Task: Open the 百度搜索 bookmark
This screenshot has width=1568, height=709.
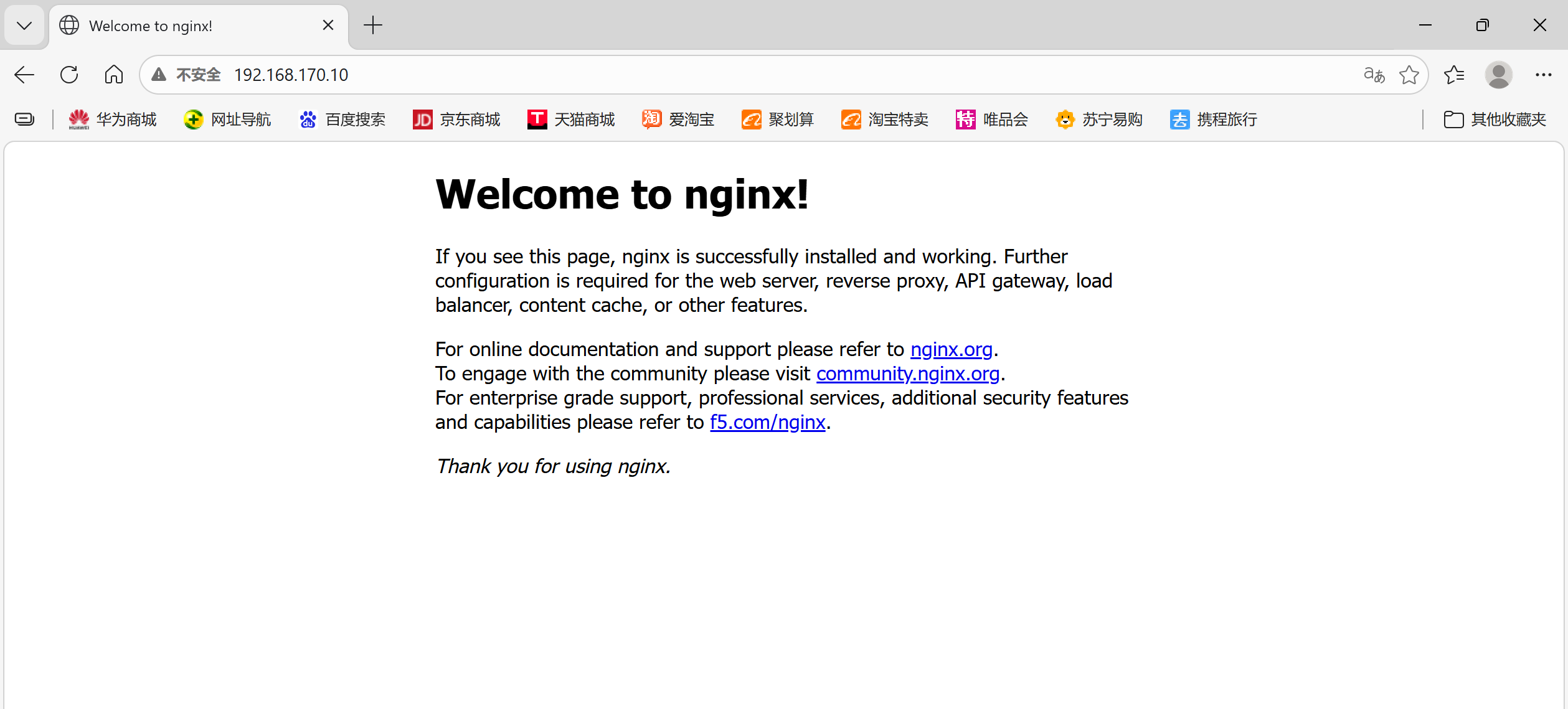Action: click(342, 120)
